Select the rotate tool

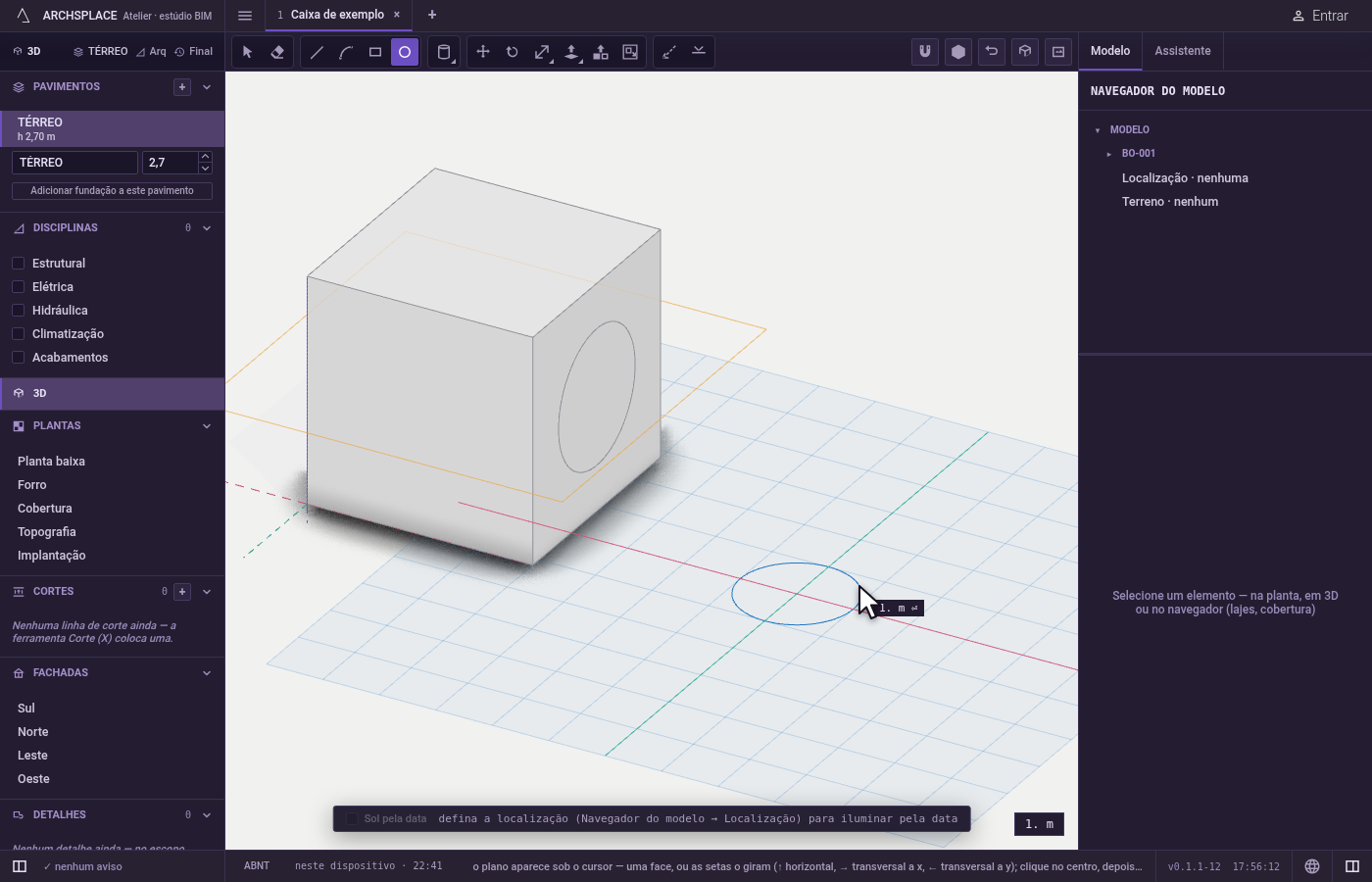pos(513,52)
